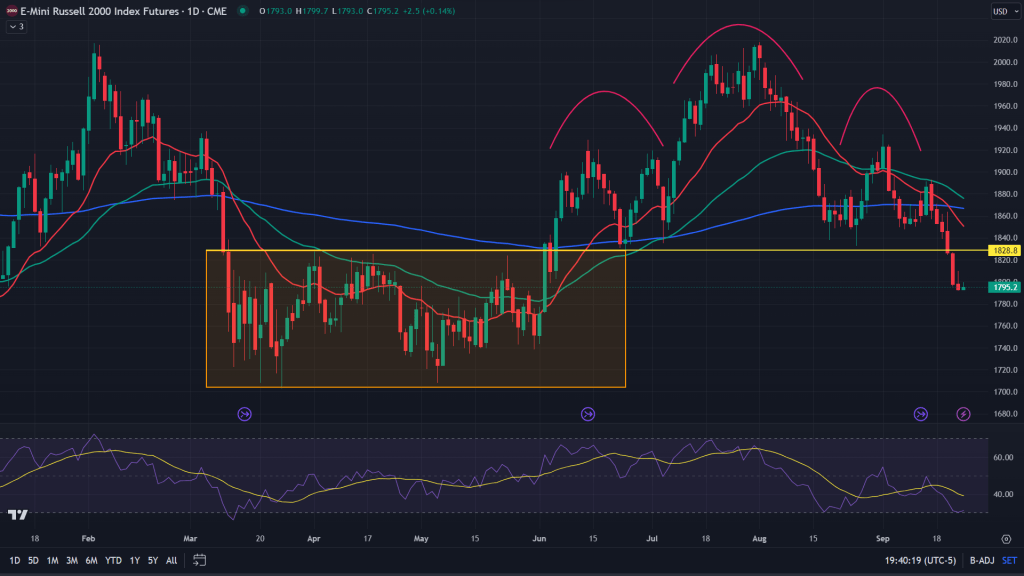This screenshot has width=1024, height=576.
Task: Open the Go to date calendar icon
Action: 199,559
